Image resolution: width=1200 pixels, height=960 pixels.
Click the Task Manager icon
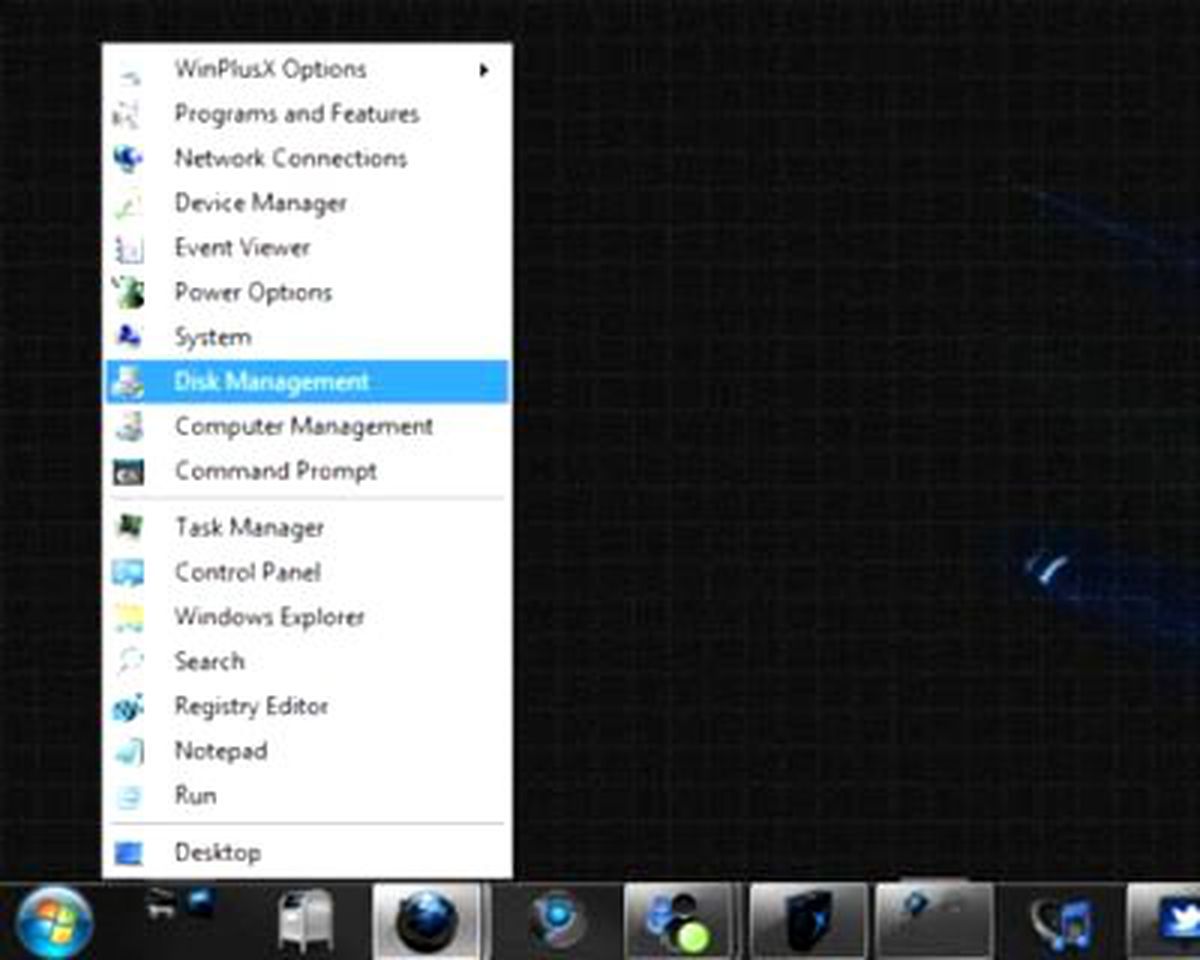click(128, 527)
